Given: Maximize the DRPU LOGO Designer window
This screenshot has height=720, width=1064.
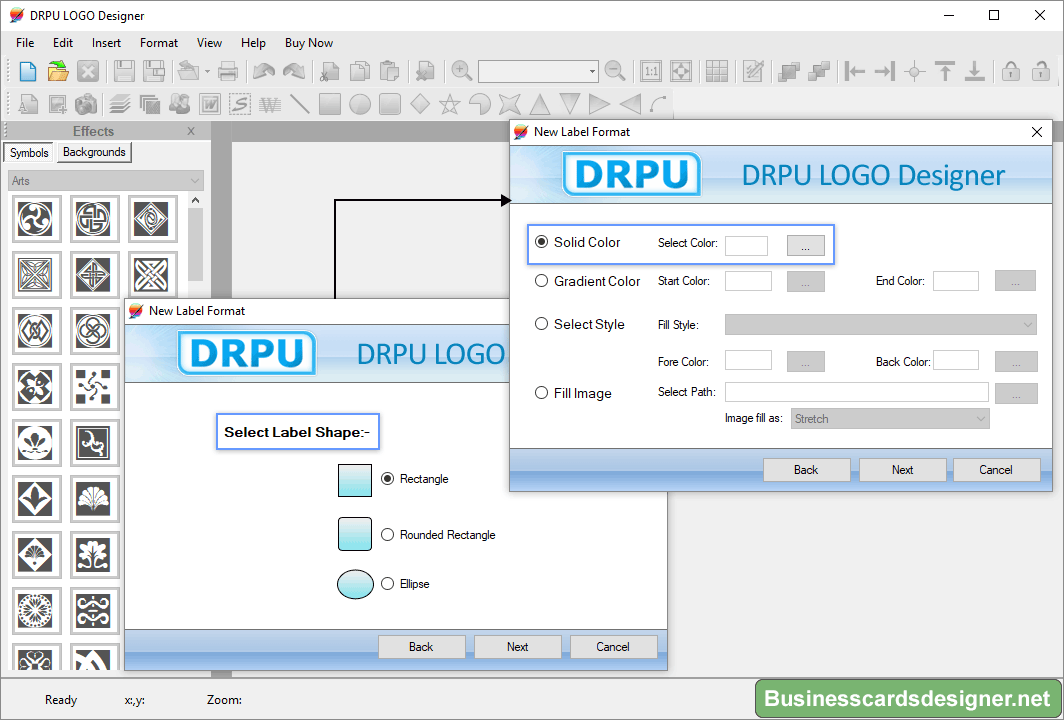Looking at the screenshot, I should point(994,15).
